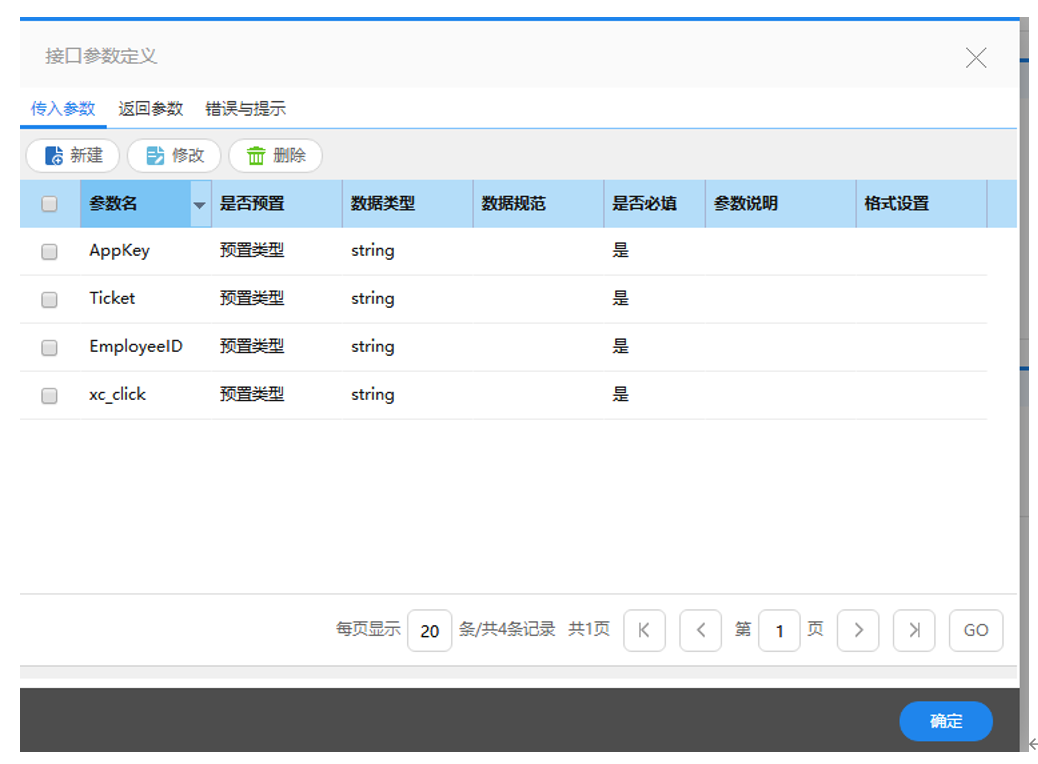Tick the checkbox for AppKey row
The width and height of the screenshot is (1038, 764).
[49, 252]
